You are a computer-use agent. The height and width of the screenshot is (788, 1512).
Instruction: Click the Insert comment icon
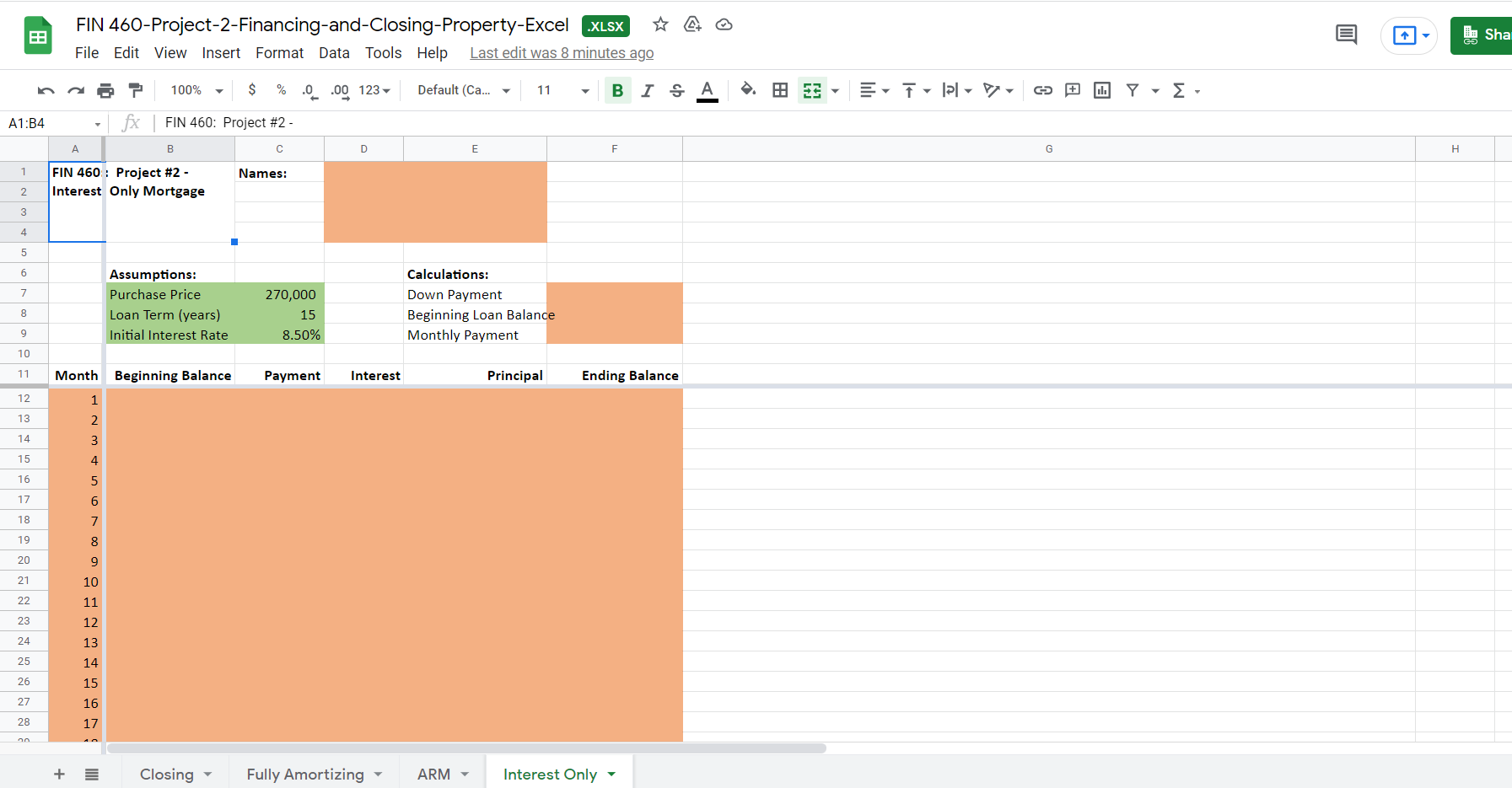point(1073,90)
